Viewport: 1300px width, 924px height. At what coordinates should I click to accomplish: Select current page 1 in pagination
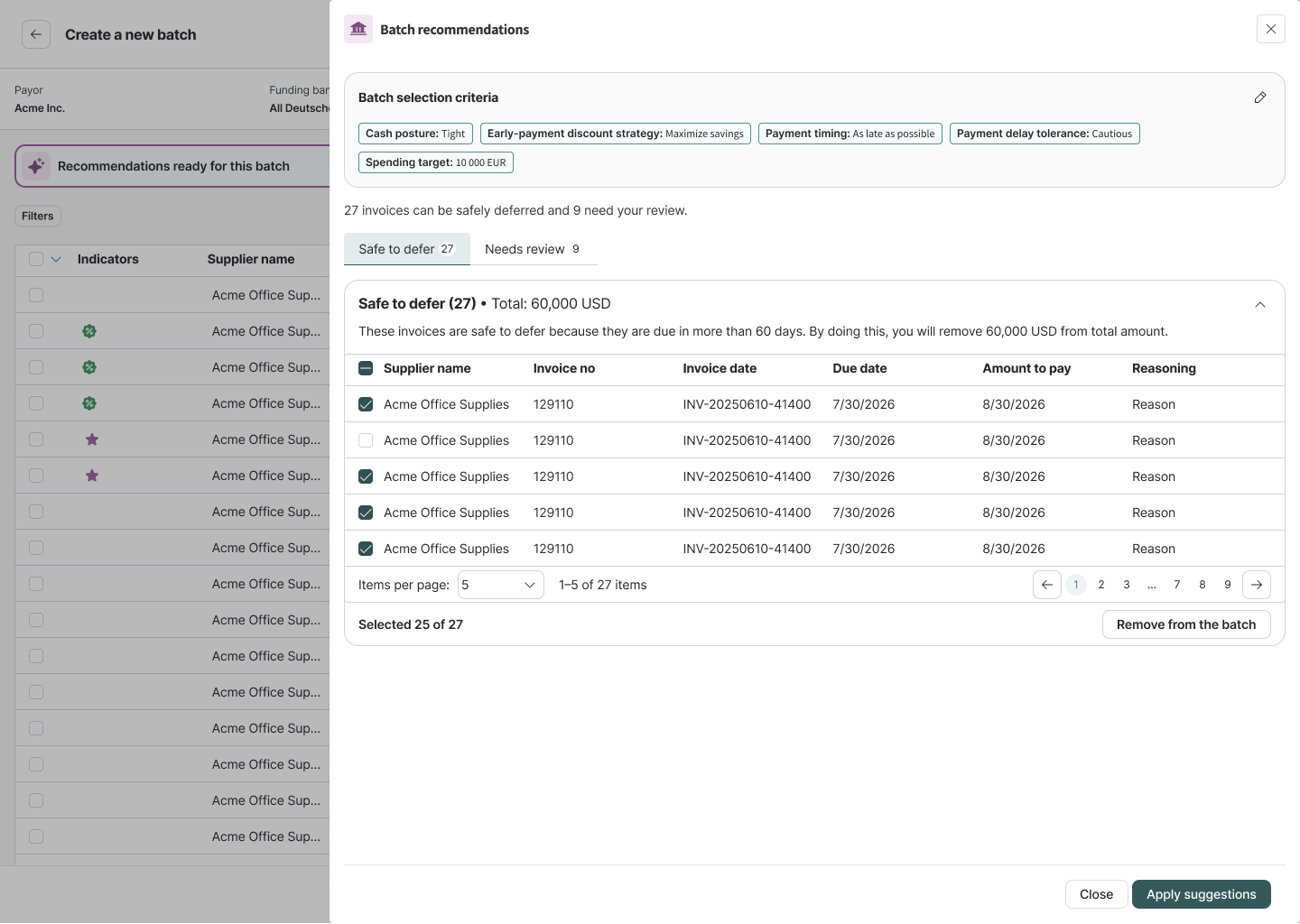click(1076, 585)
